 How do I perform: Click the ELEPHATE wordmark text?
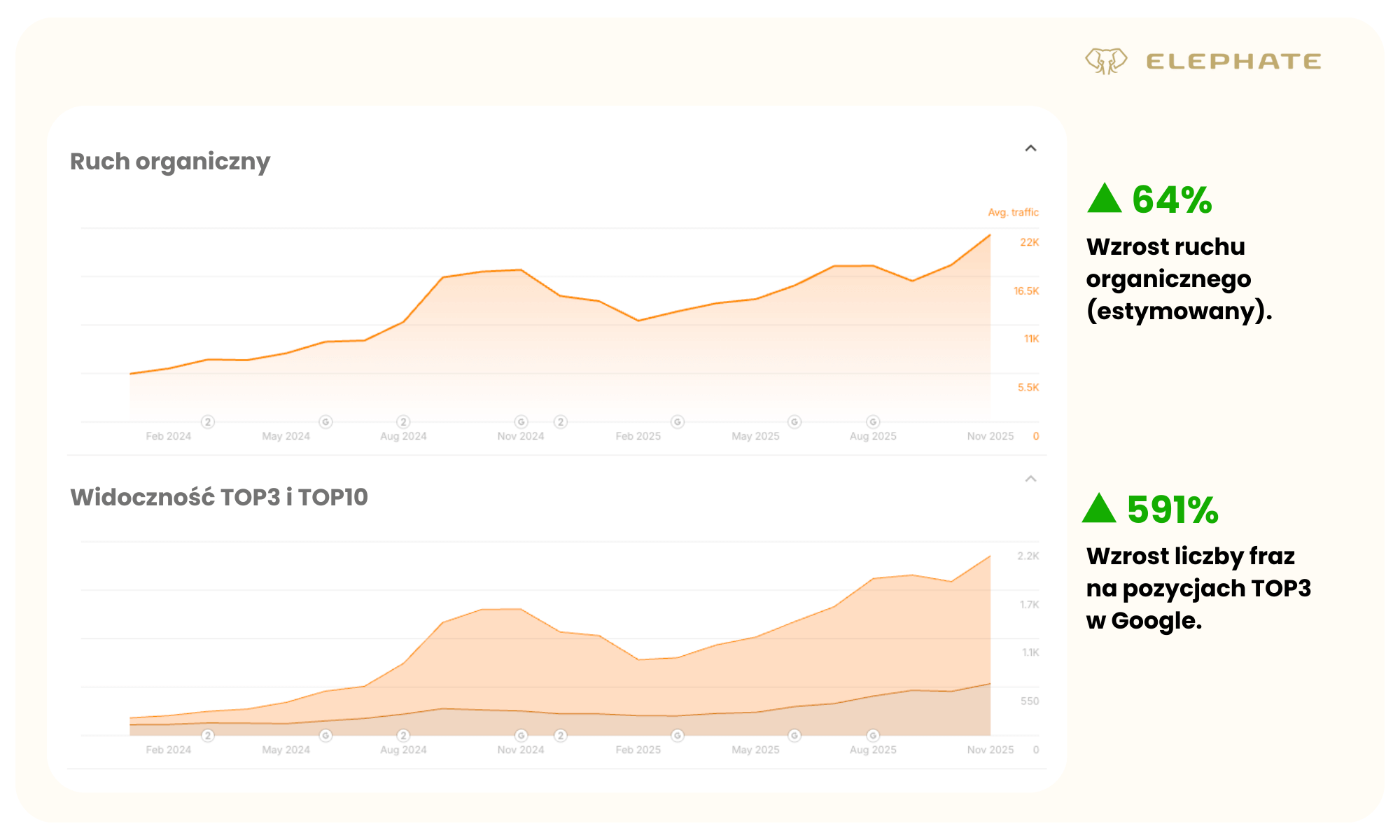point(1233,62)
